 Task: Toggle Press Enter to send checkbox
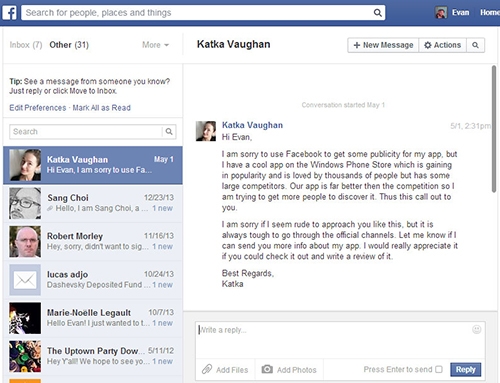click(x=439, y=369)
